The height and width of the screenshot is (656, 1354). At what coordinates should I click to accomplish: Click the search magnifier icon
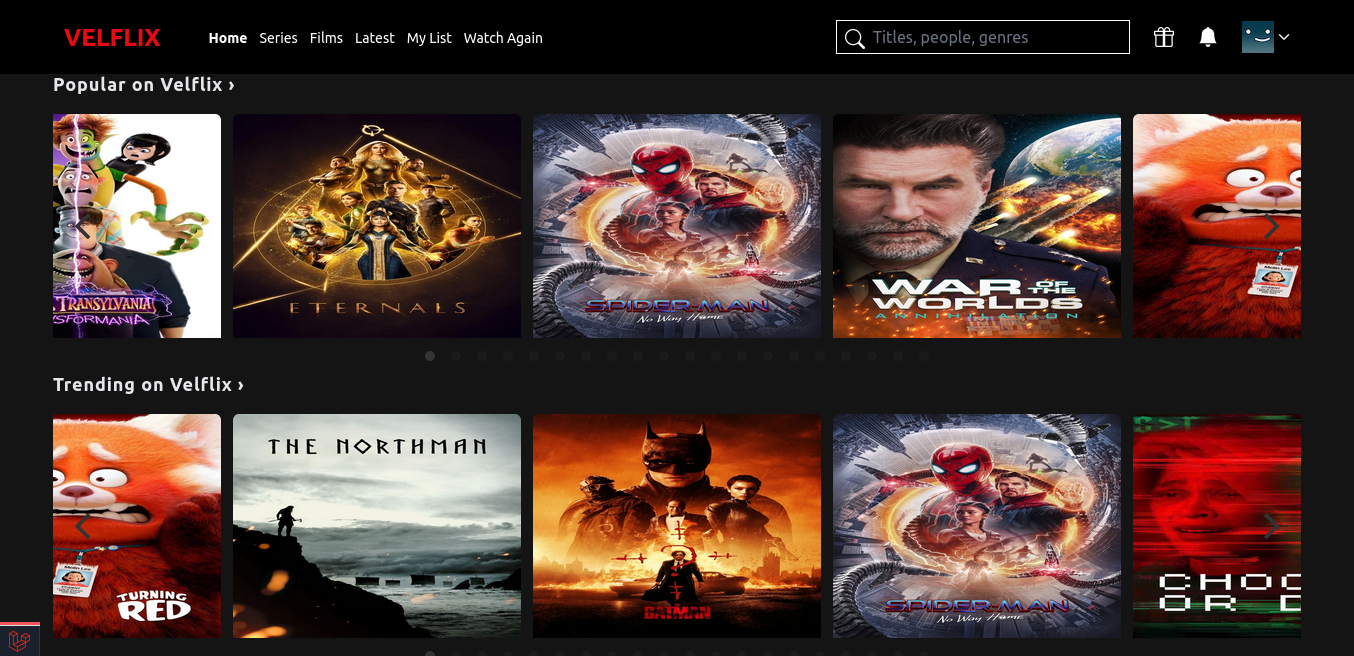point(854,38)
